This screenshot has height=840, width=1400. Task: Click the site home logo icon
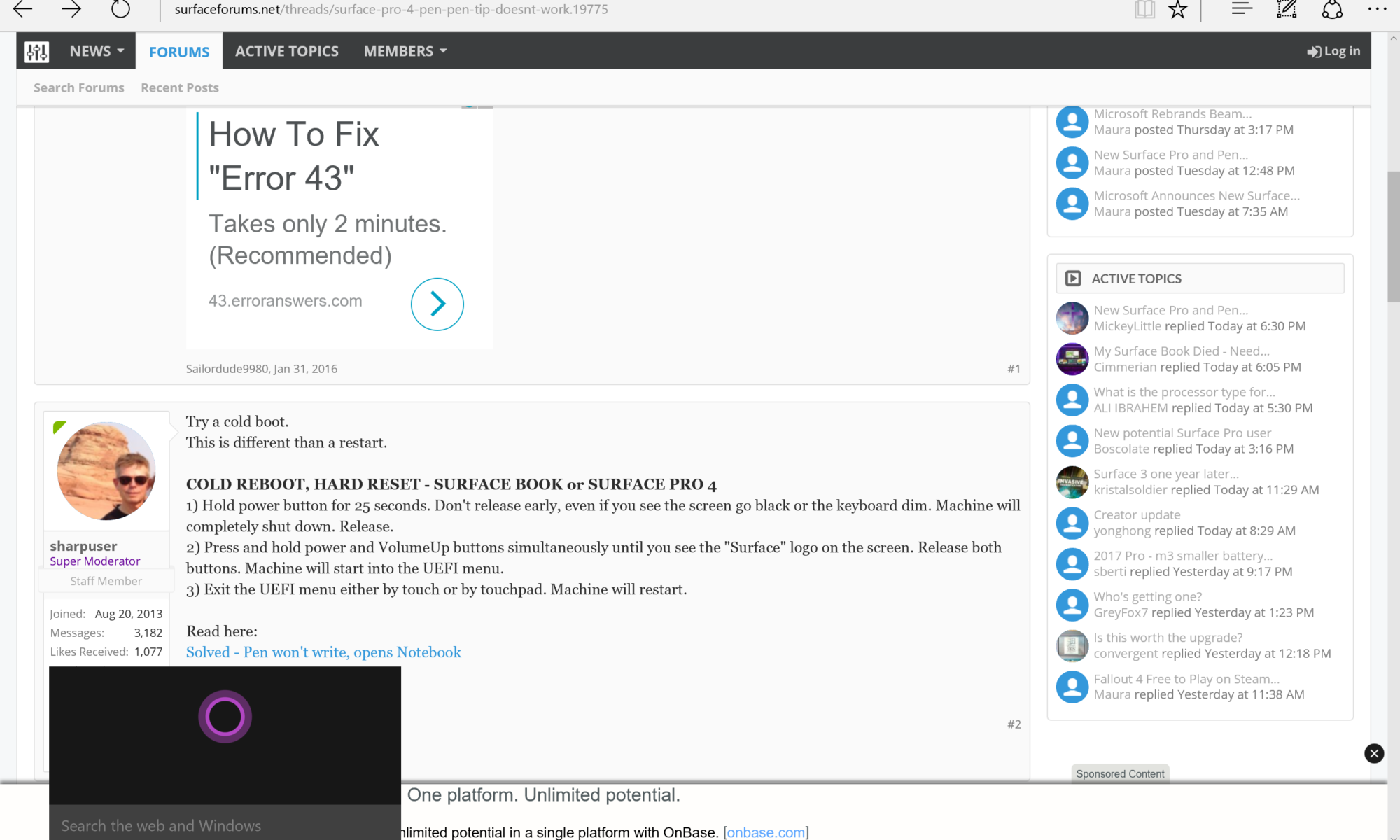(37, 51)
